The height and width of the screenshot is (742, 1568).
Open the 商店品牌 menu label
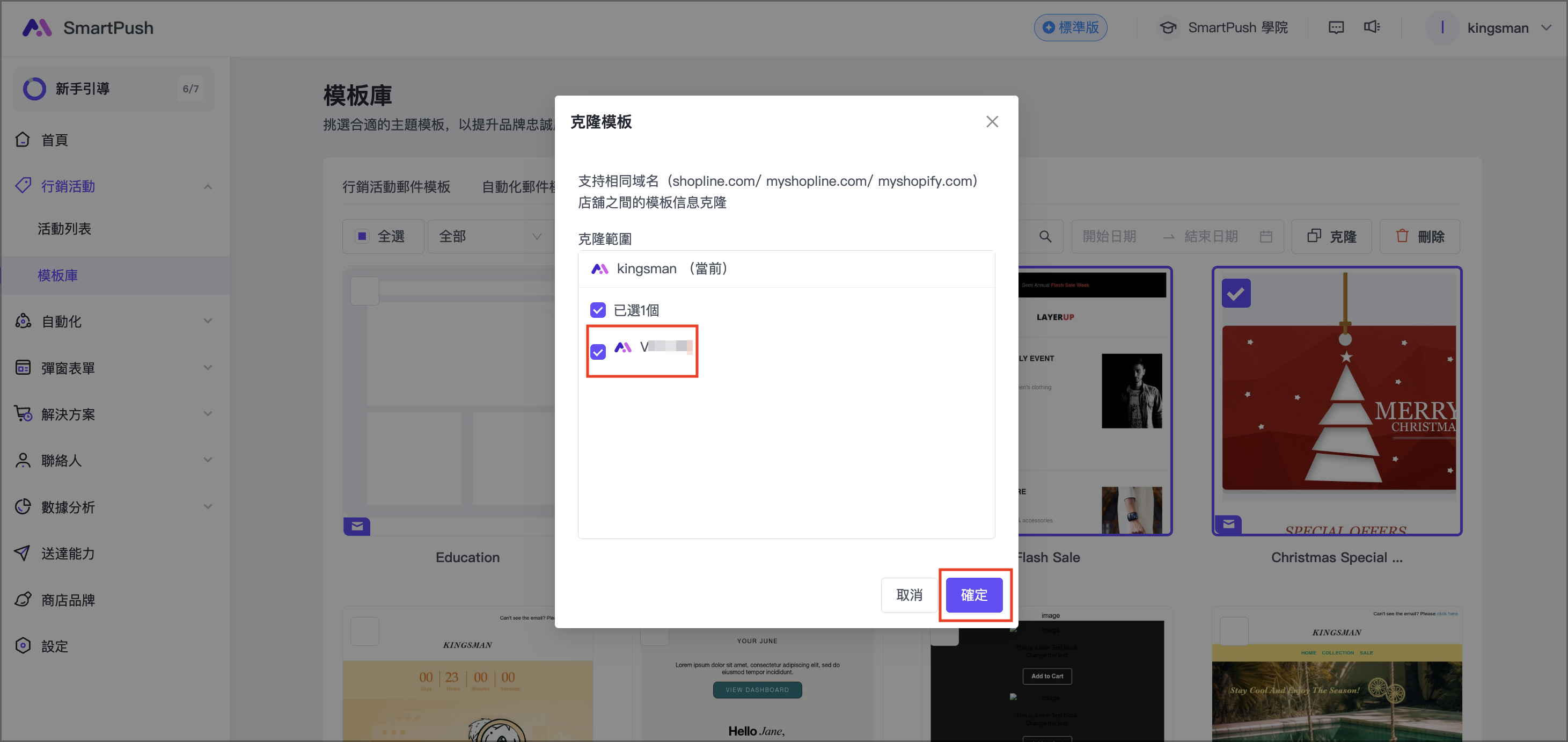(68, 600)
